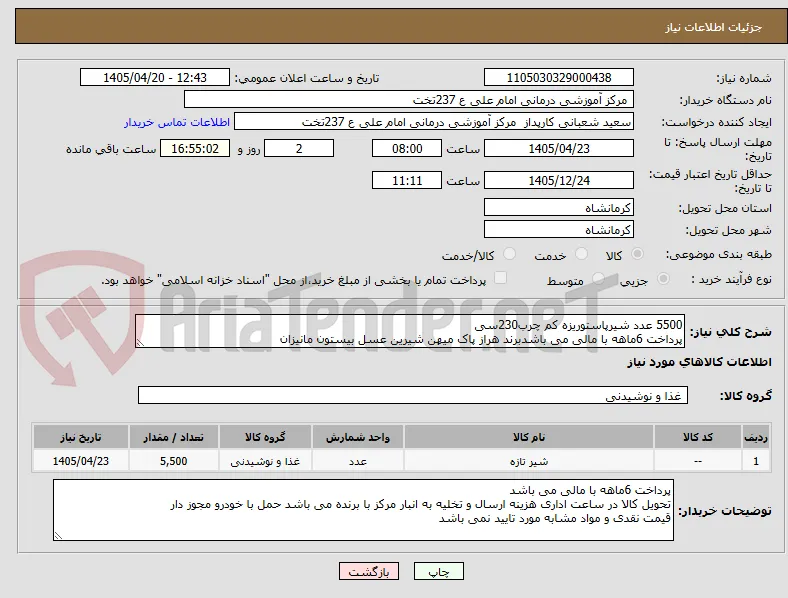Click the delivery province field کرمانشاه

[x=559, y=207]
